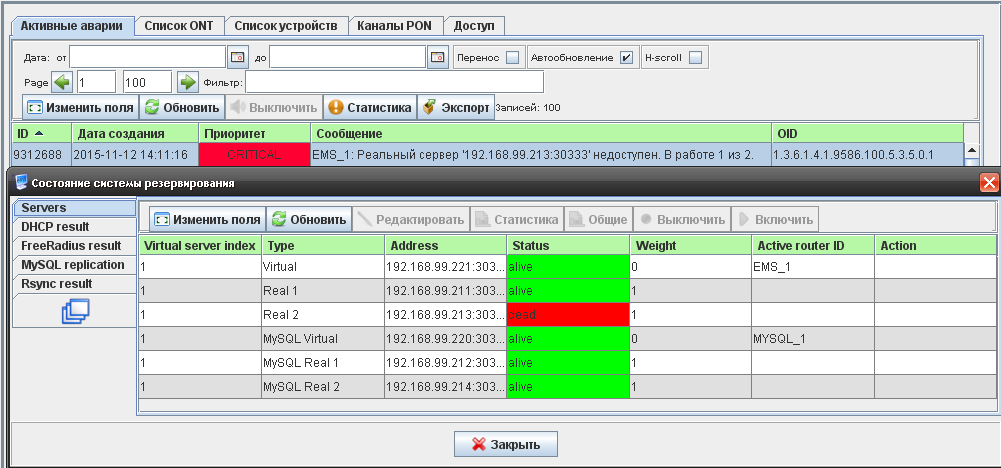
Task: Switch to the Список ONT tab
Action: coord(179,26)
